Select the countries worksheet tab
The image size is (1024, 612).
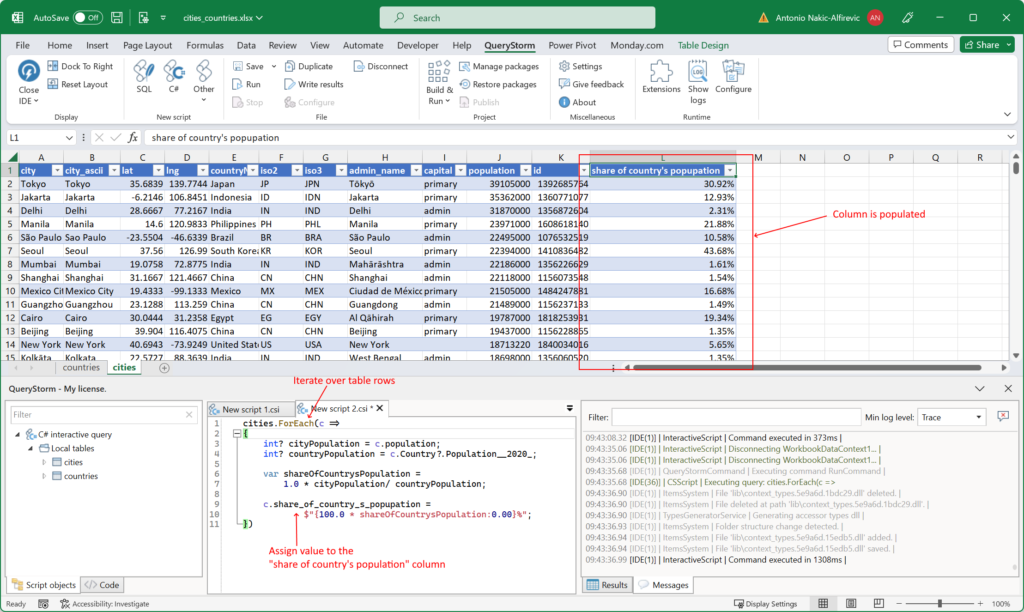(81, 367)
